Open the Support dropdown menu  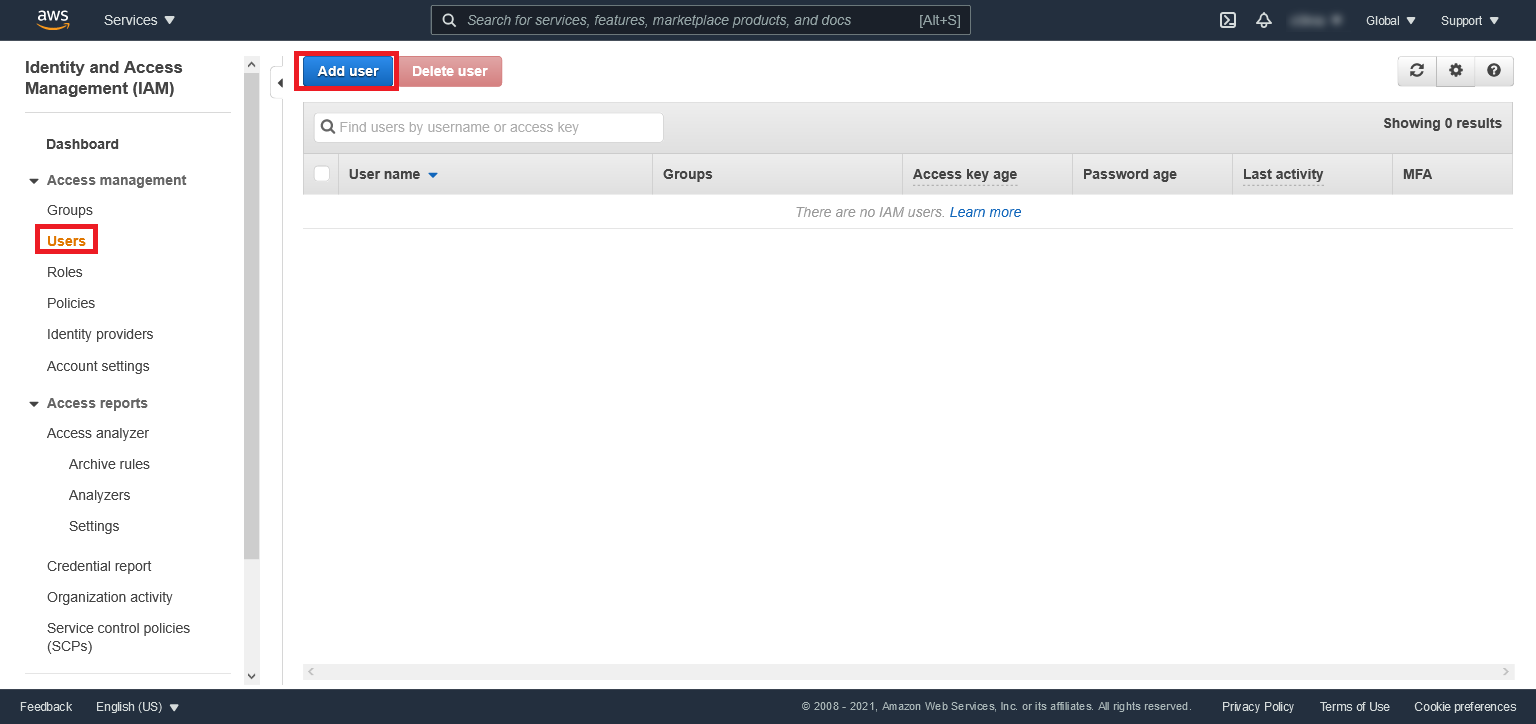point(1470,20)
